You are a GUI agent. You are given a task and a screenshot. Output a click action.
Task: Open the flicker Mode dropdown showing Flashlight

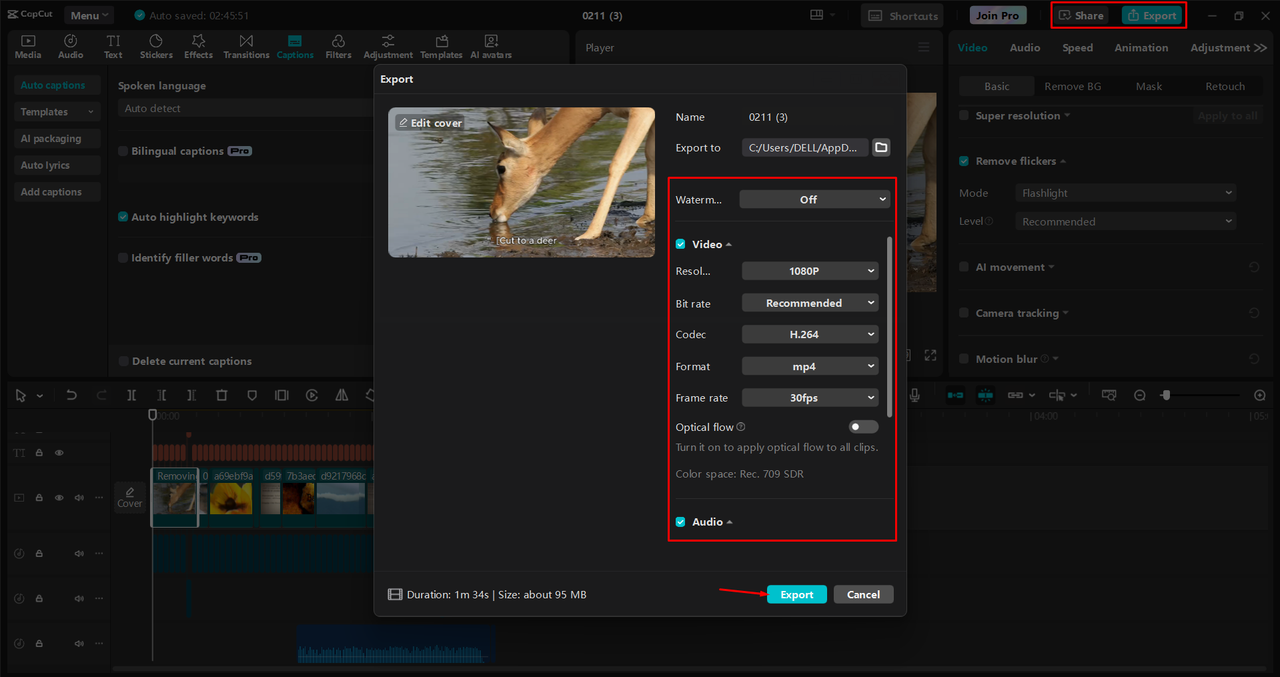point(1125,193)
